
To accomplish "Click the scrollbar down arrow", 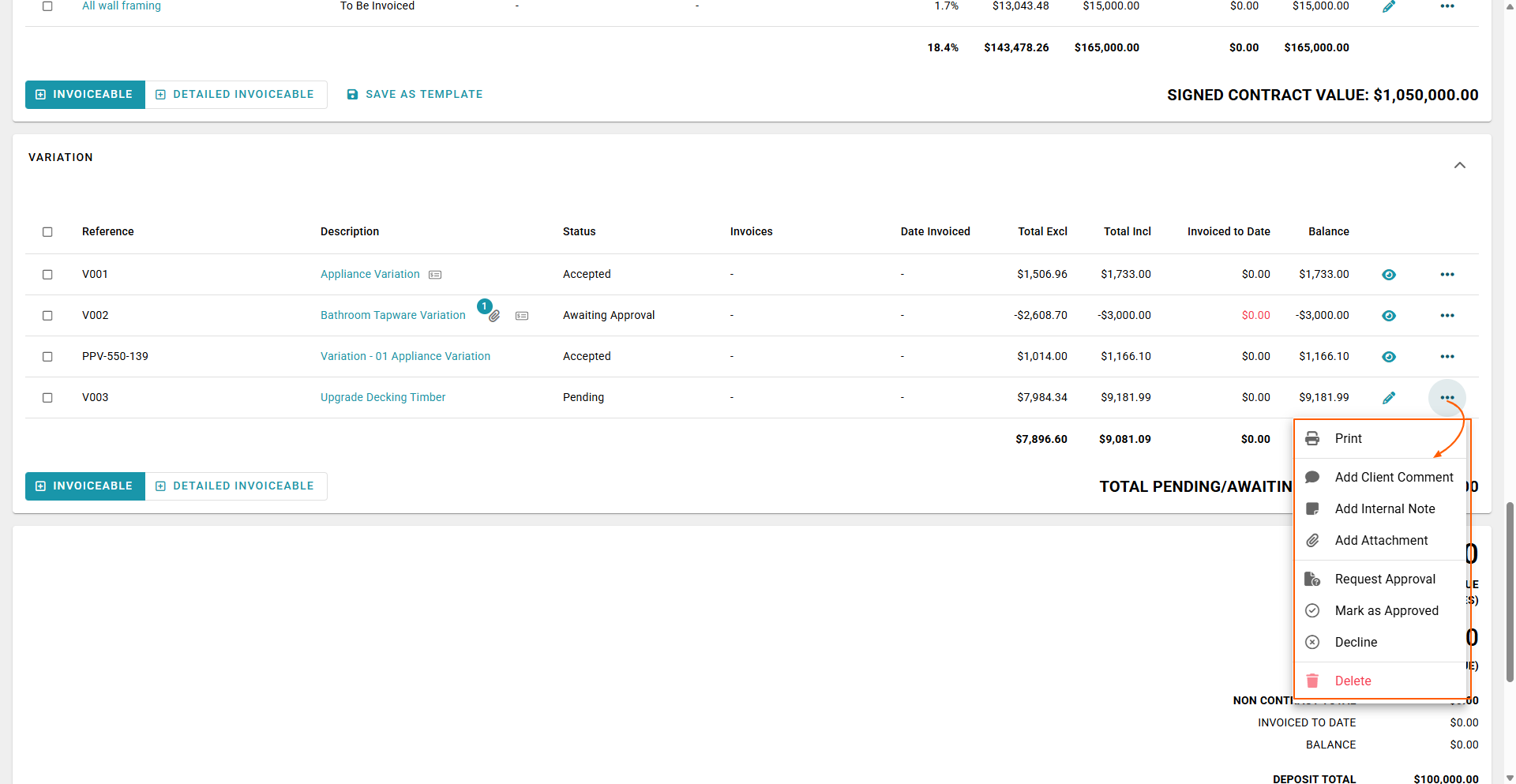I will [x=1510, y=778].
